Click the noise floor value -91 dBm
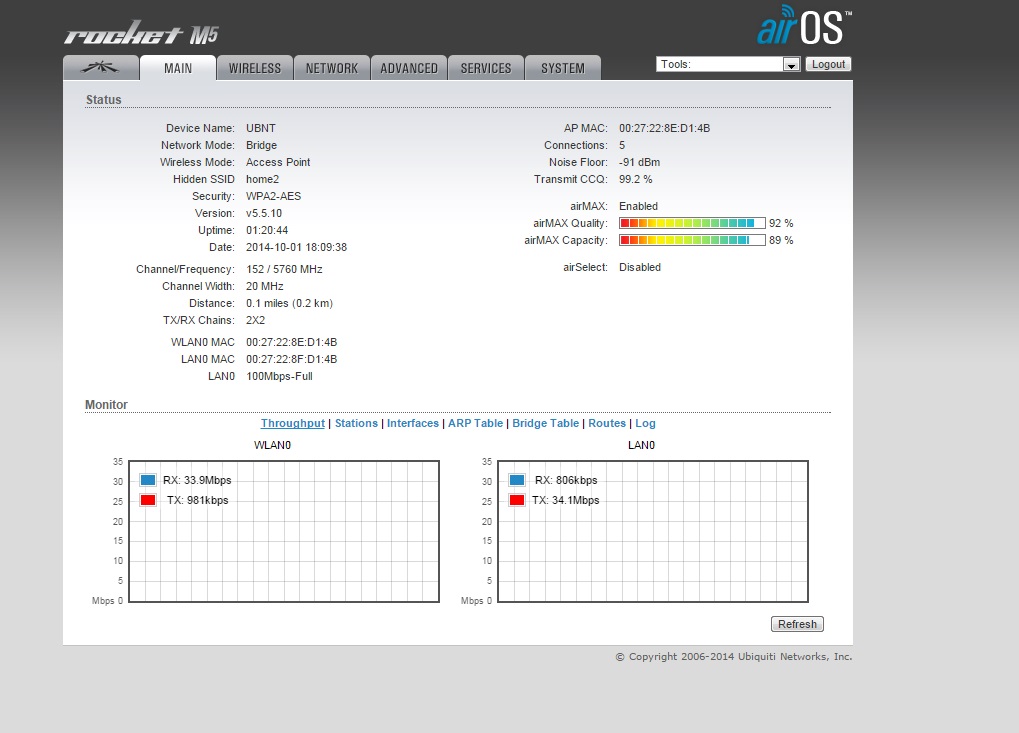 coord(639,162)
